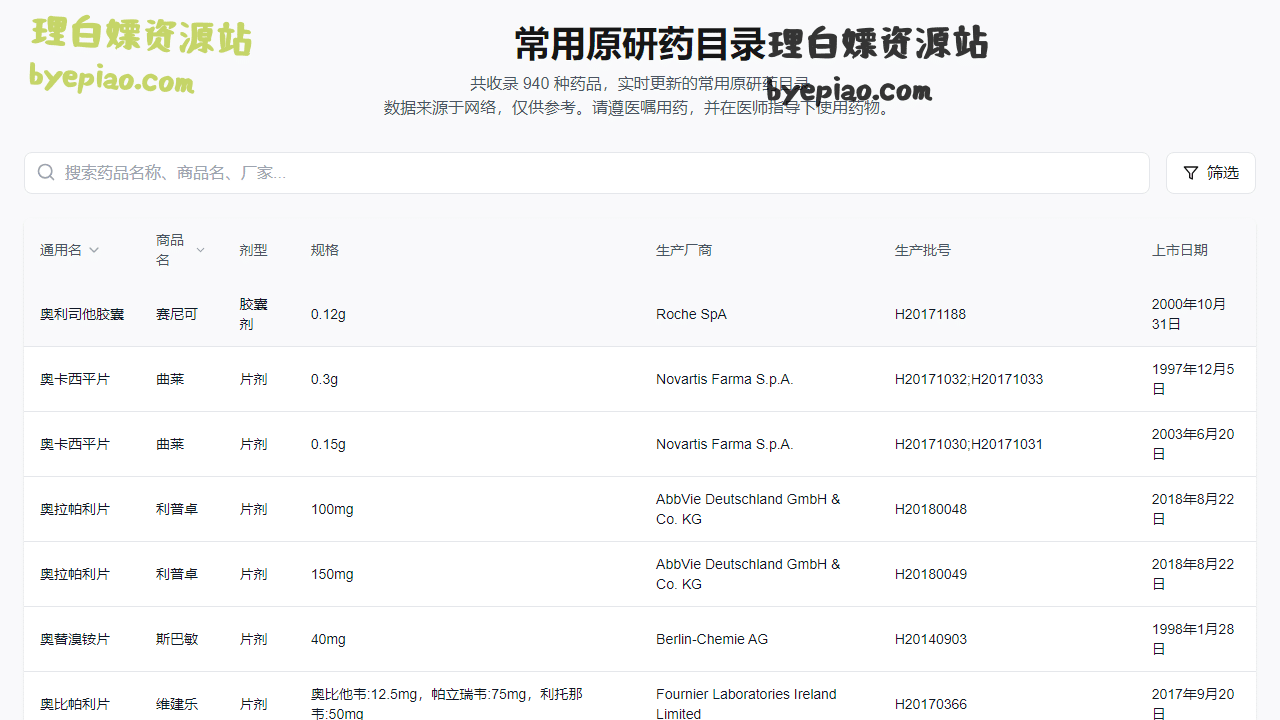Select manufacturer Fournier Laboratories Ireland Limited
Screen dimensions: 1280x720
tap(746, 703)
